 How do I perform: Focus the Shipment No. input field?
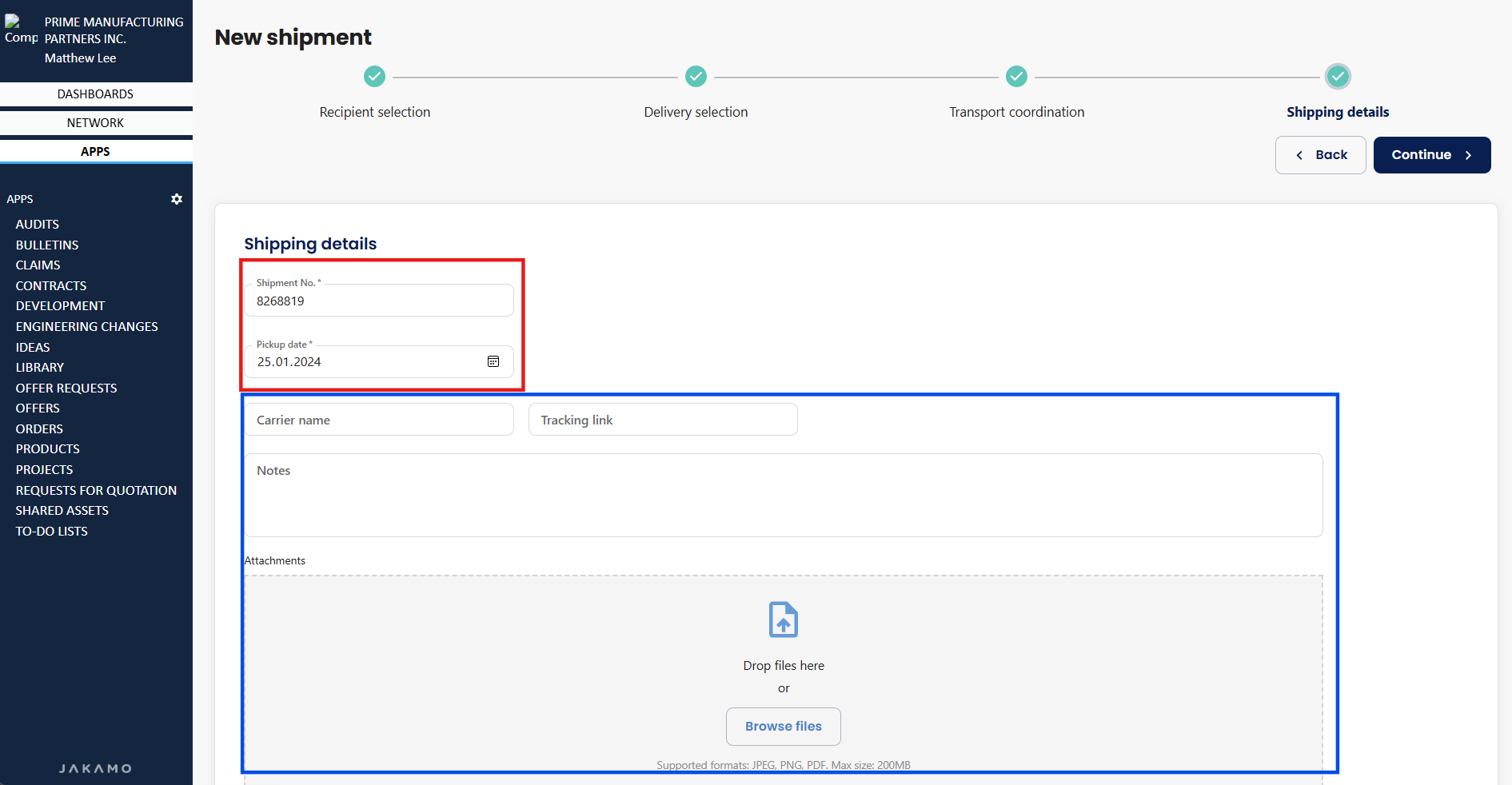378,301
